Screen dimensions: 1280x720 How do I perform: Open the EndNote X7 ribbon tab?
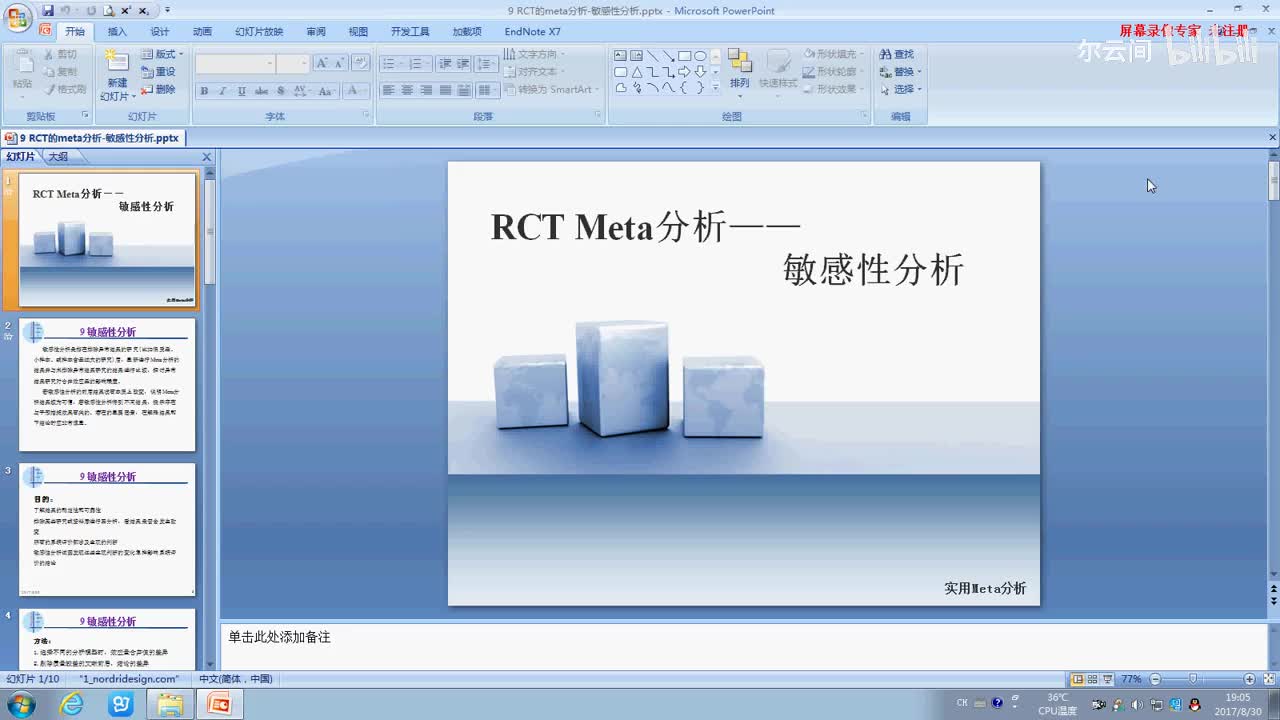click(532, 32)
